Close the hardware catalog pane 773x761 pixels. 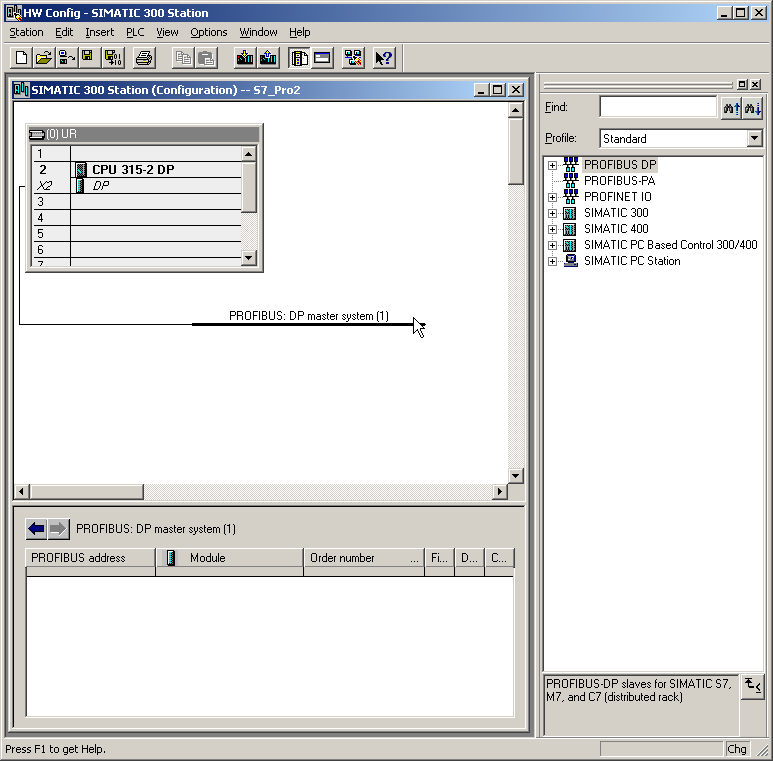pos(755,85)
